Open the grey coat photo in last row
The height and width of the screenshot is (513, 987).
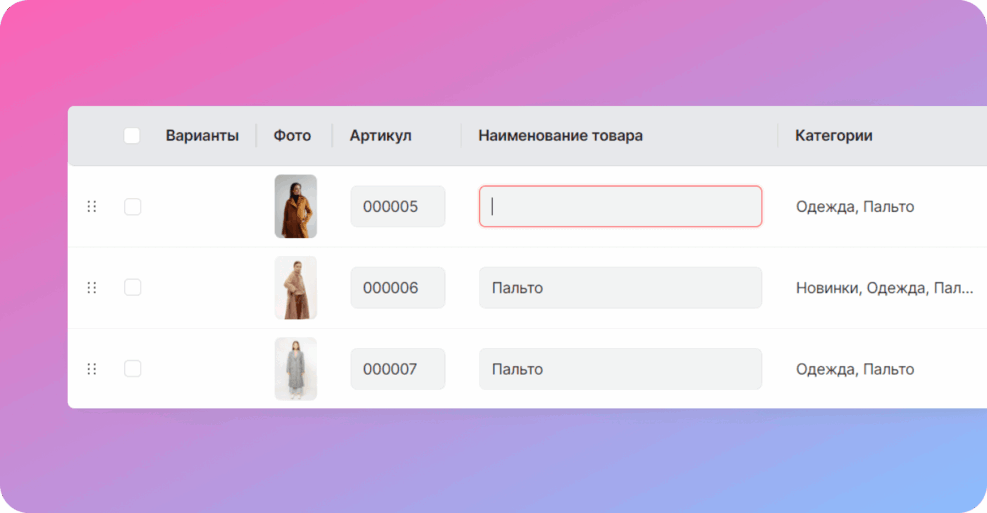click(x=295, y=369)
